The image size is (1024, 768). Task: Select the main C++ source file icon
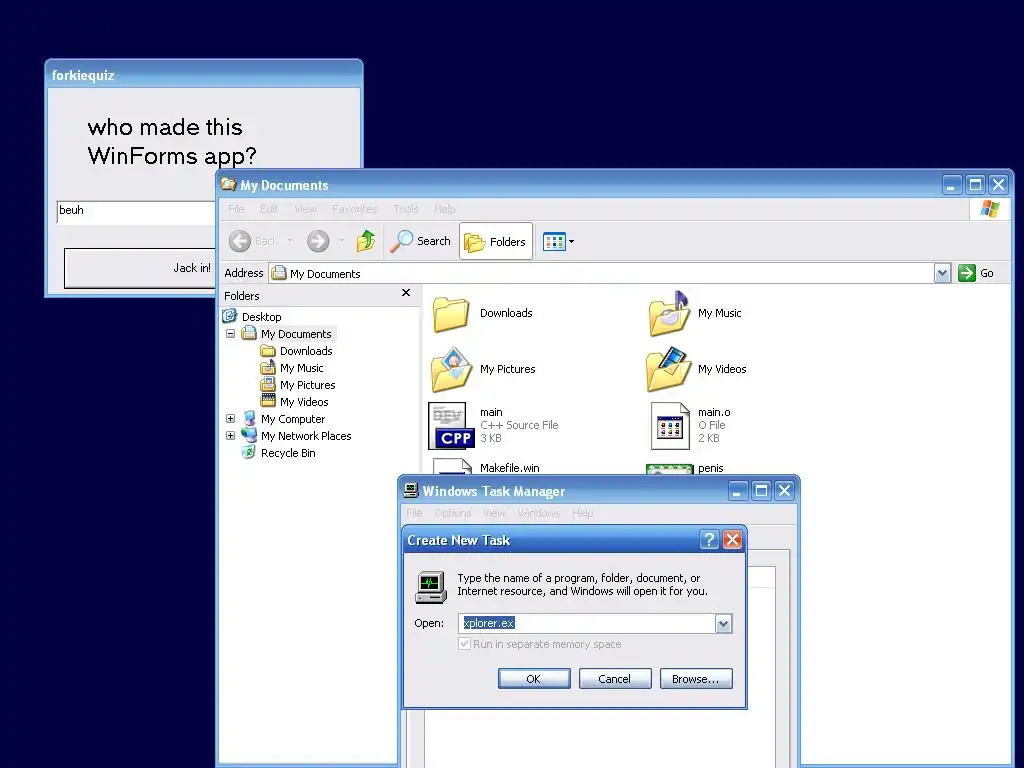[x=451, y=426]
